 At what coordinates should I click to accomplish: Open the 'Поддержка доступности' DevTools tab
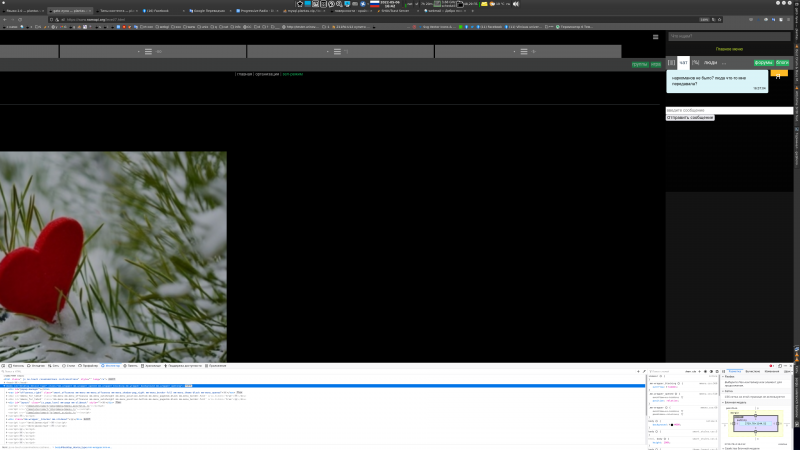(183, 366)
